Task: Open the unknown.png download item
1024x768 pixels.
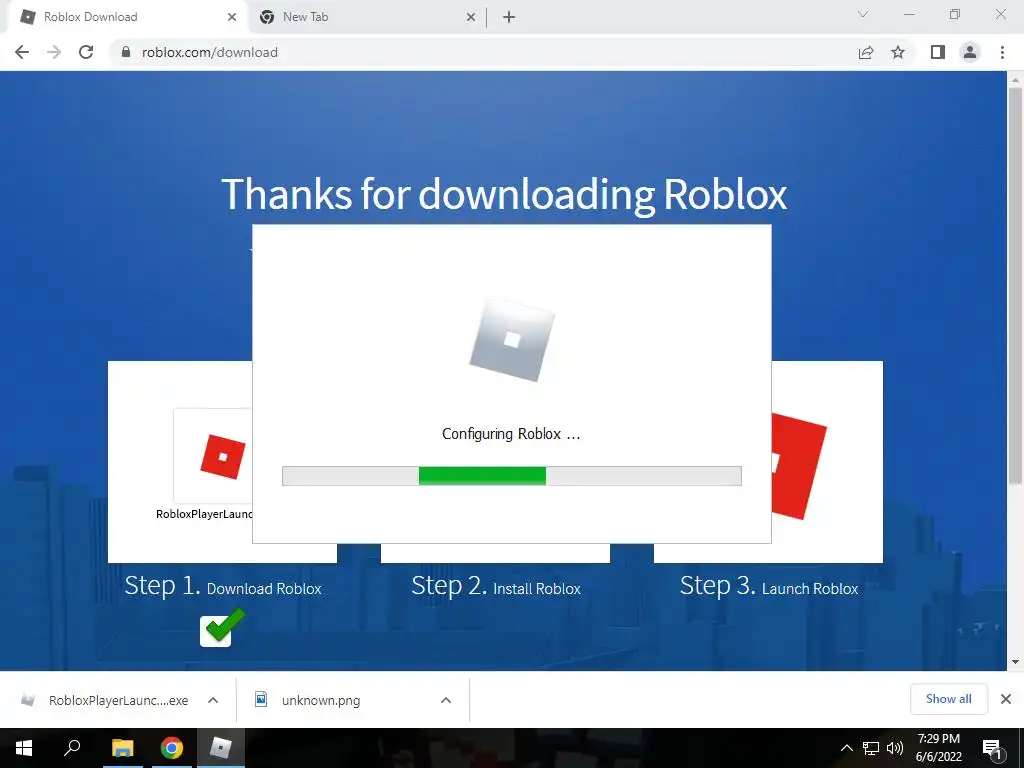Action: 320,700
